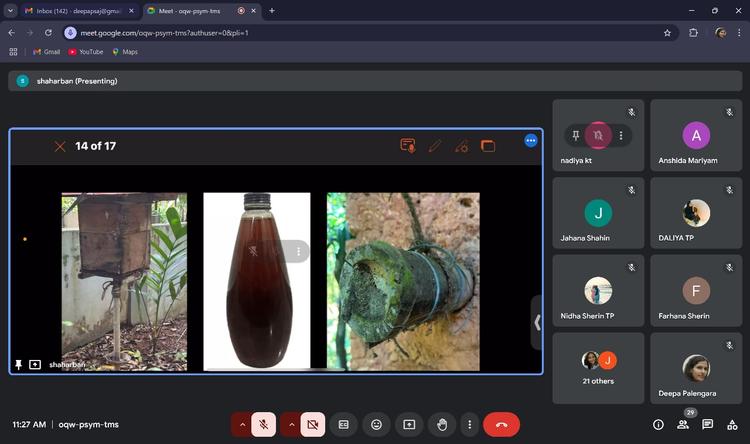
Task: Open the activities panel
Action: 731,424
